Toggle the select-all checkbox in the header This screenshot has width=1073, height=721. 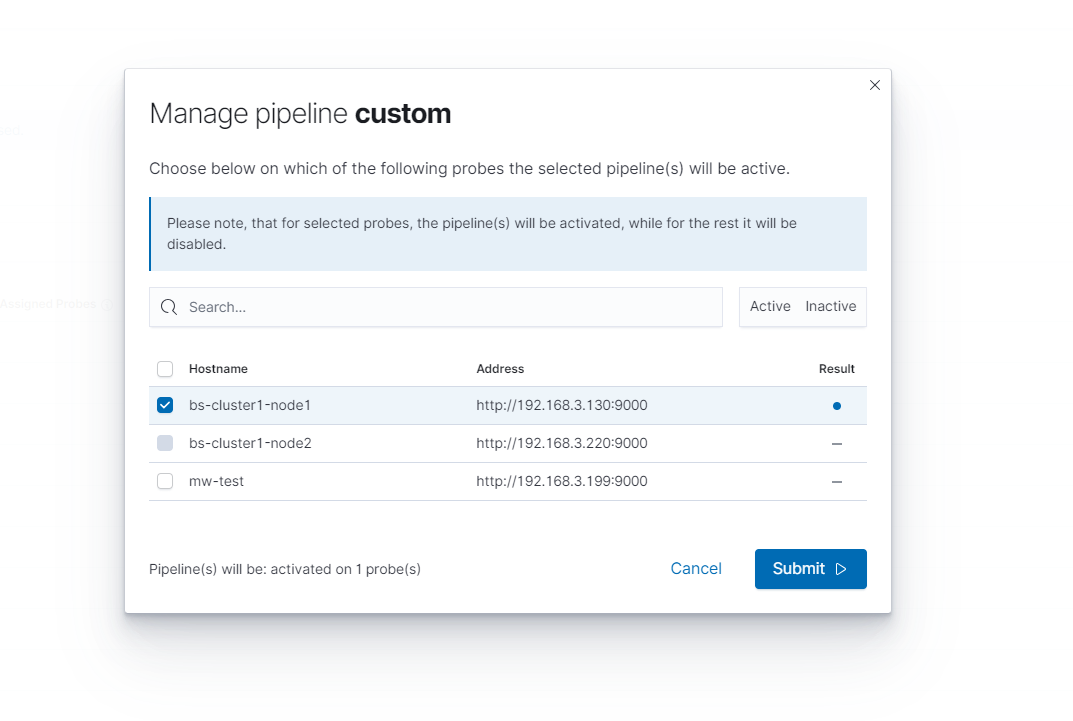pos(165,369)
